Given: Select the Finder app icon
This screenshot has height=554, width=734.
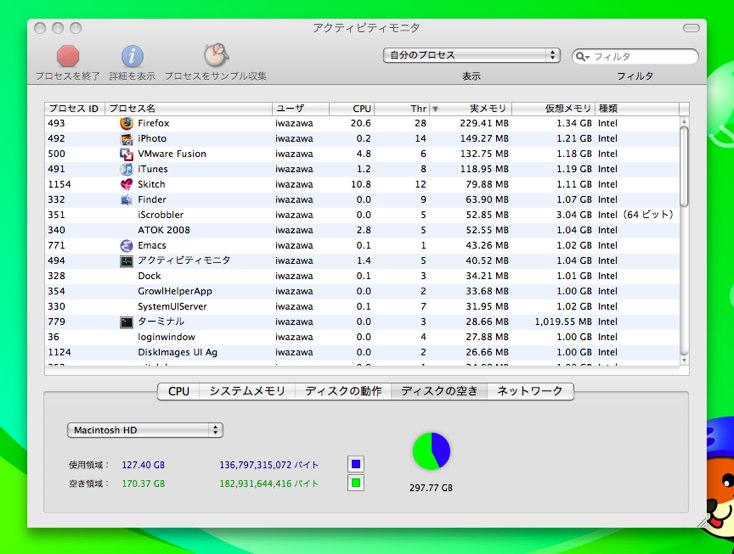Looking at the screenshot, I should tap(126, 200).
